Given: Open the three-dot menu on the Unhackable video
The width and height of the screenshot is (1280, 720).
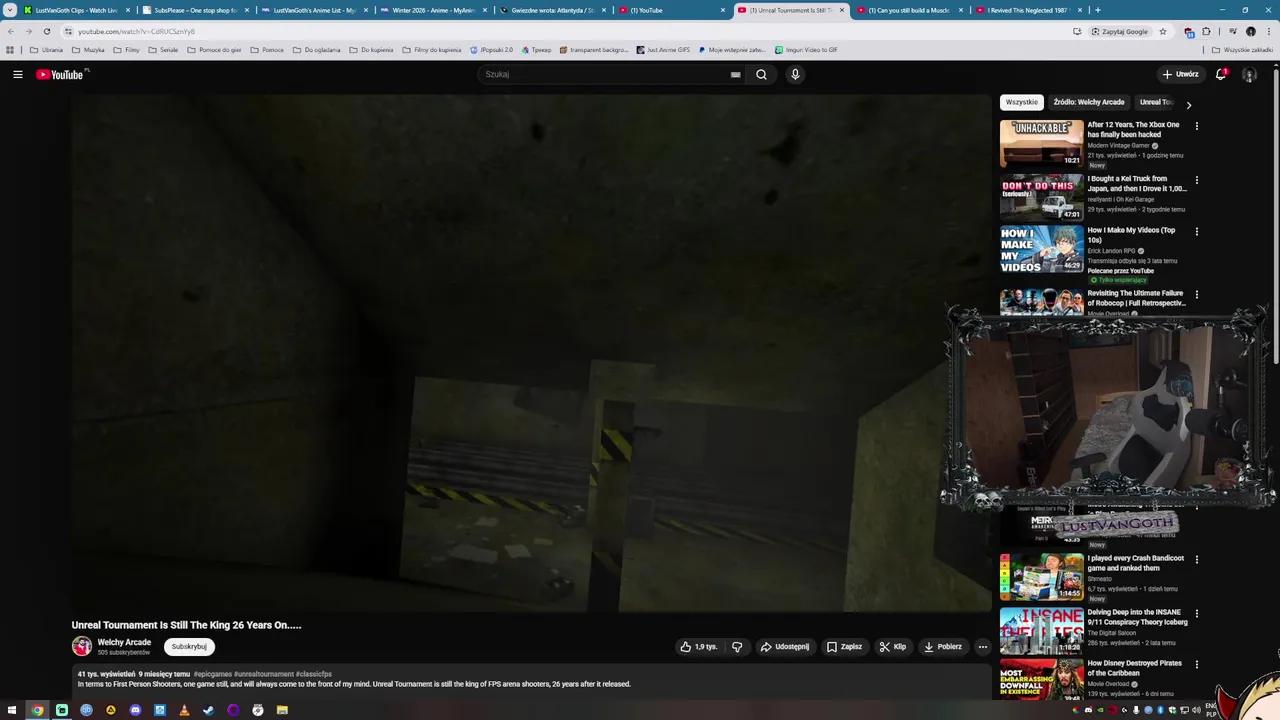Looking at the screenshot, I should tap(1196, 126).
